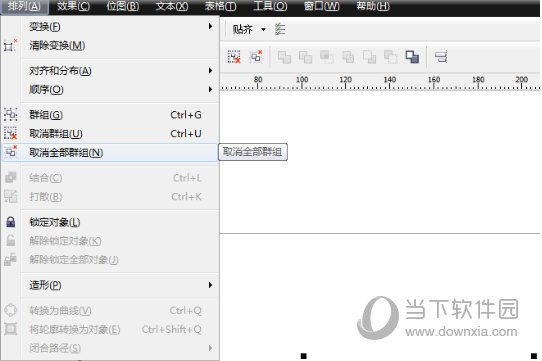Click the lock icon beside 锁定对象(L)
This screenshot has height=361, width=542.
coord(11,222)
